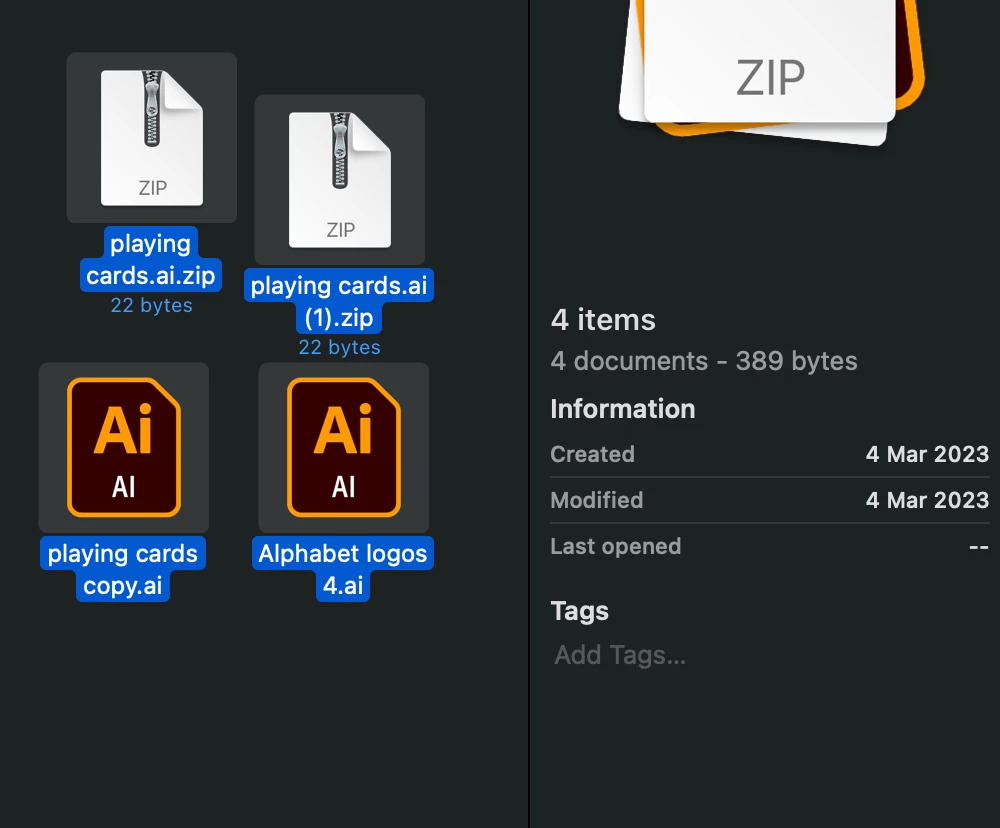1000x828 pixels.
Task: Click '4 documents - 389 bytes' summary
Action: [x=704, y=361]
